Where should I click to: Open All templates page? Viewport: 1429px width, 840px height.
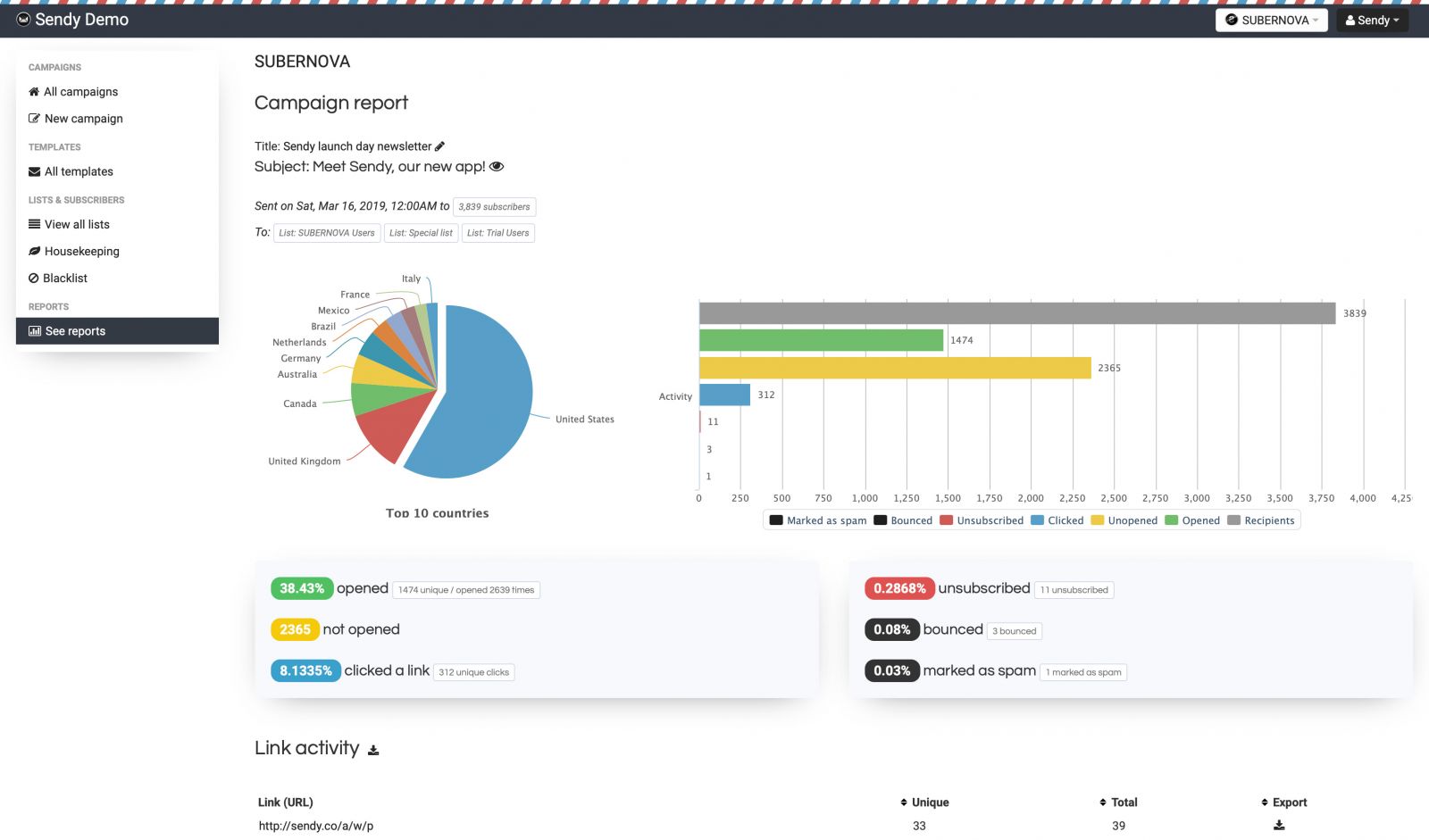(117, 171)
